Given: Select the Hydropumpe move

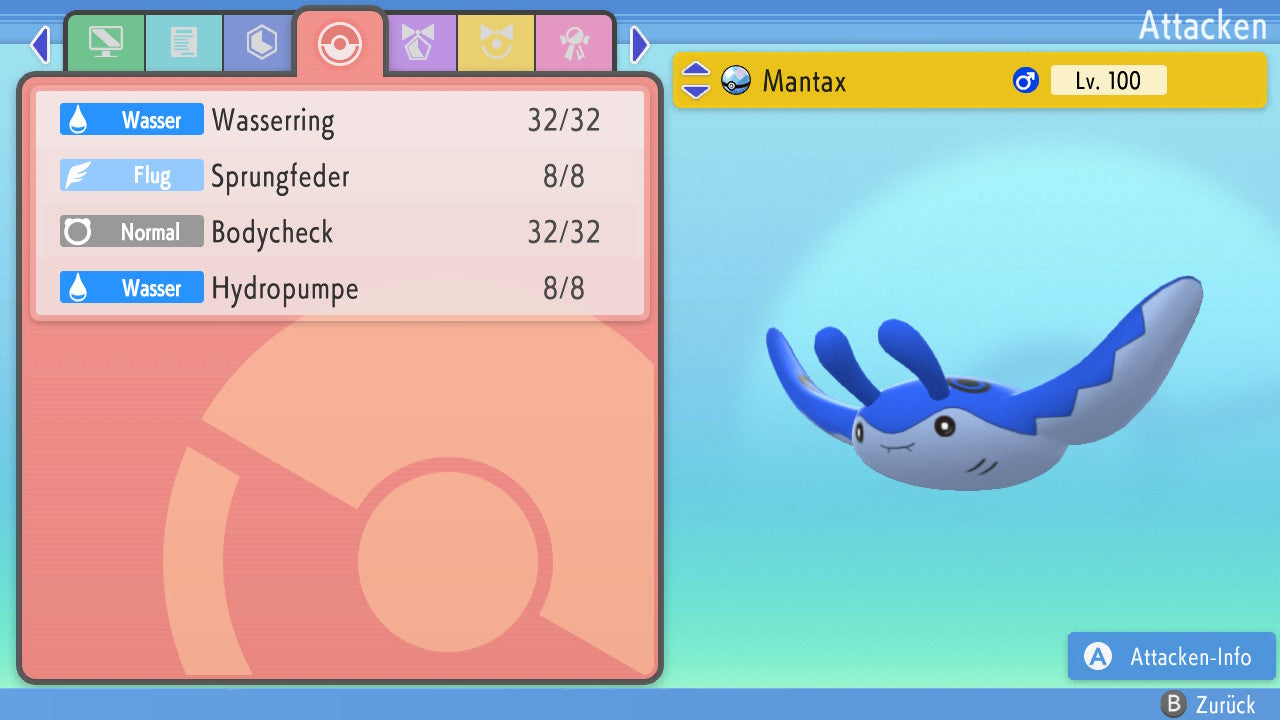Looking at the screenshot, I should pos(340,288).
